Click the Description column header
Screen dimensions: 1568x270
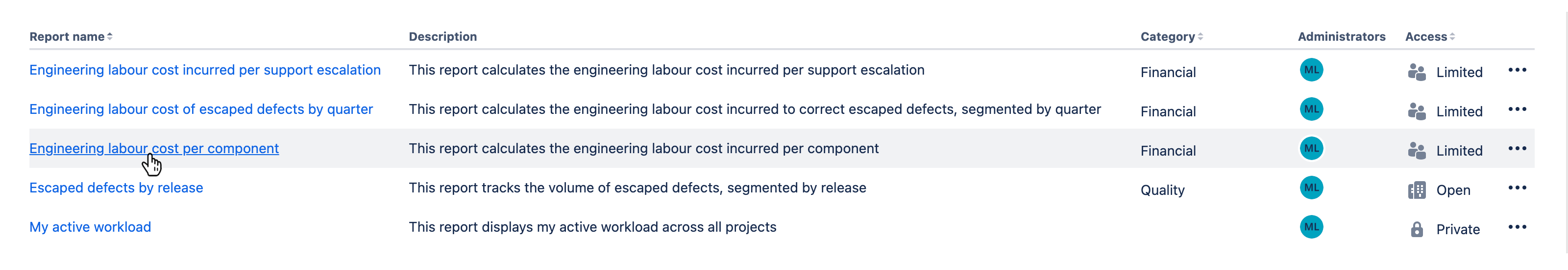pyautogui.click(x=442, y=36)
